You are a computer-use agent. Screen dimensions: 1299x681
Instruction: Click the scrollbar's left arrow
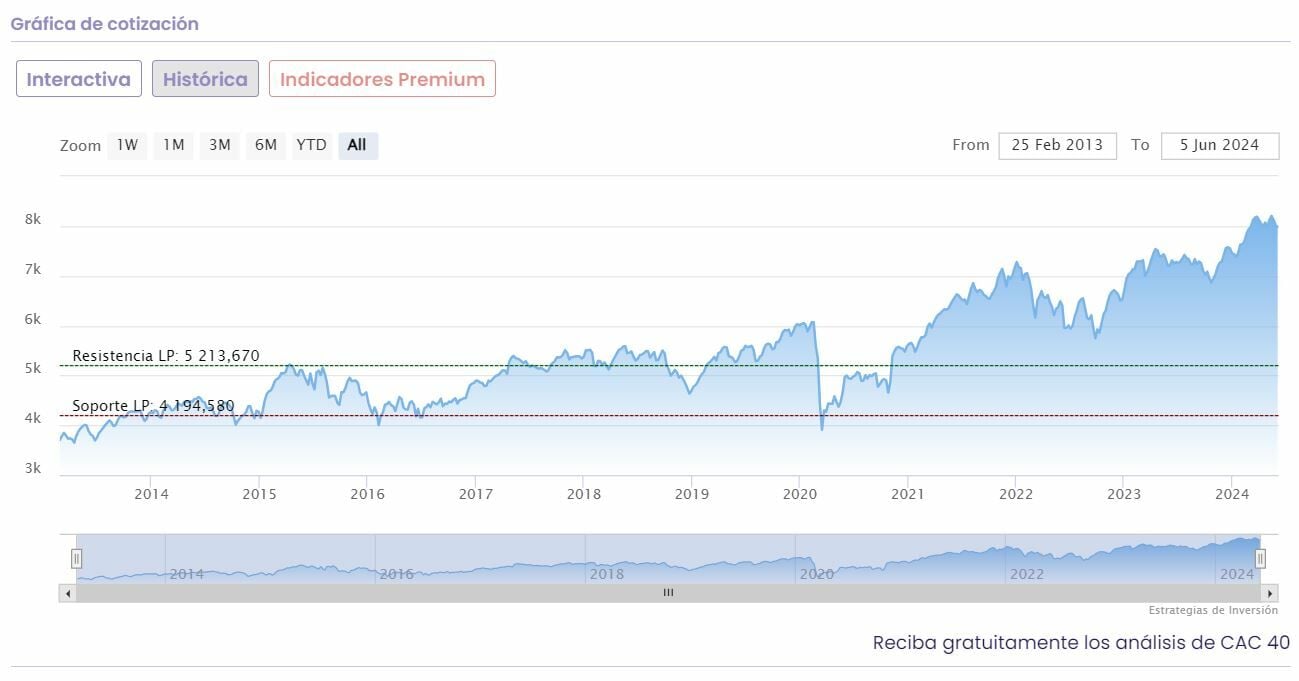point(68,593)
